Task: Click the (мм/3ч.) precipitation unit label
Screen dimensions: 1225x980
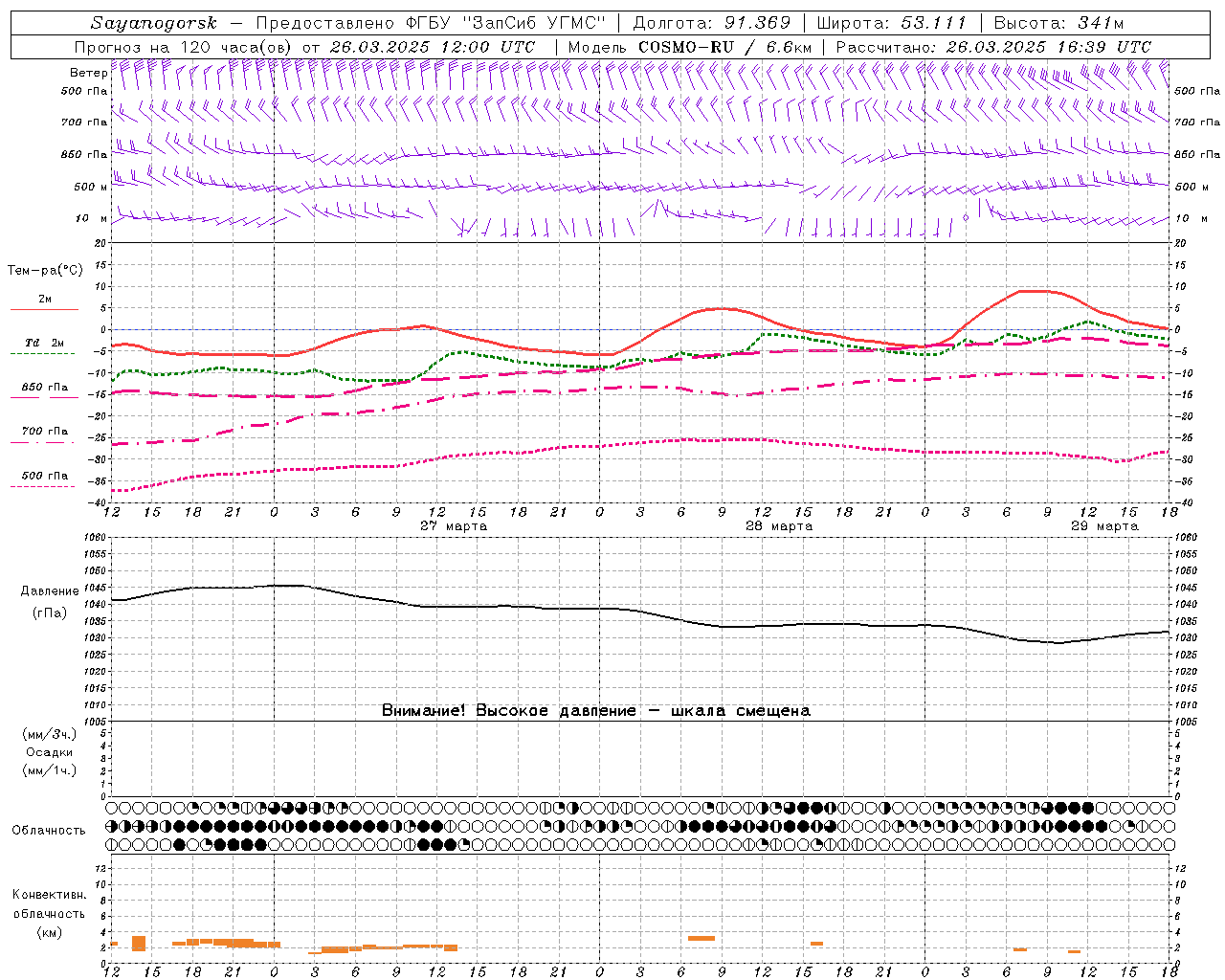Action: [50, 734]
